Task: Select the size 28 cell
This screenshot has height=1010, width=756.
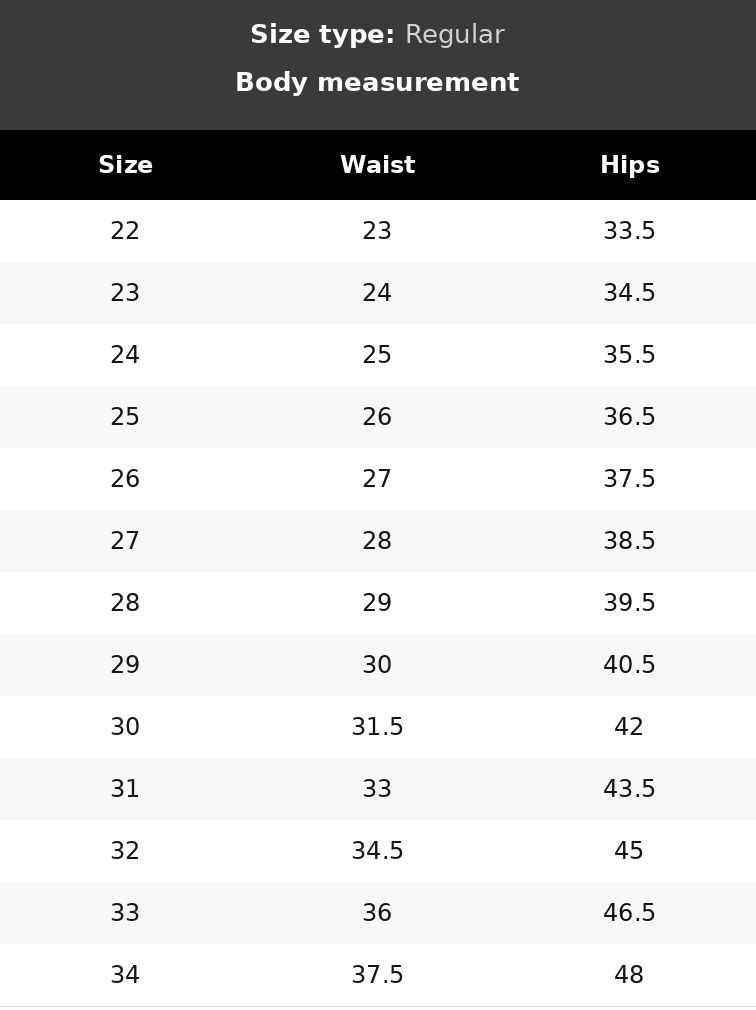Action: click(x=125, y=602)
